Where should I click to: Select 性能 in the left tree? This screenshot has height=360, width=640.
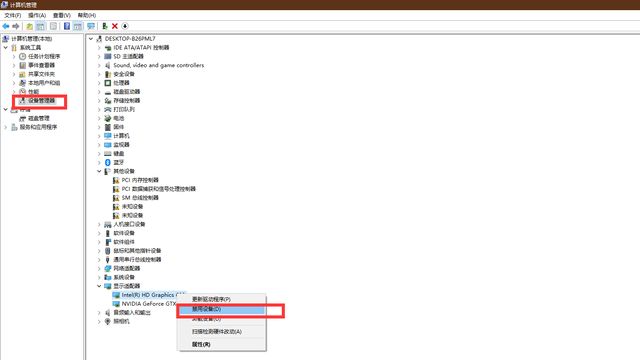[33, 92]
